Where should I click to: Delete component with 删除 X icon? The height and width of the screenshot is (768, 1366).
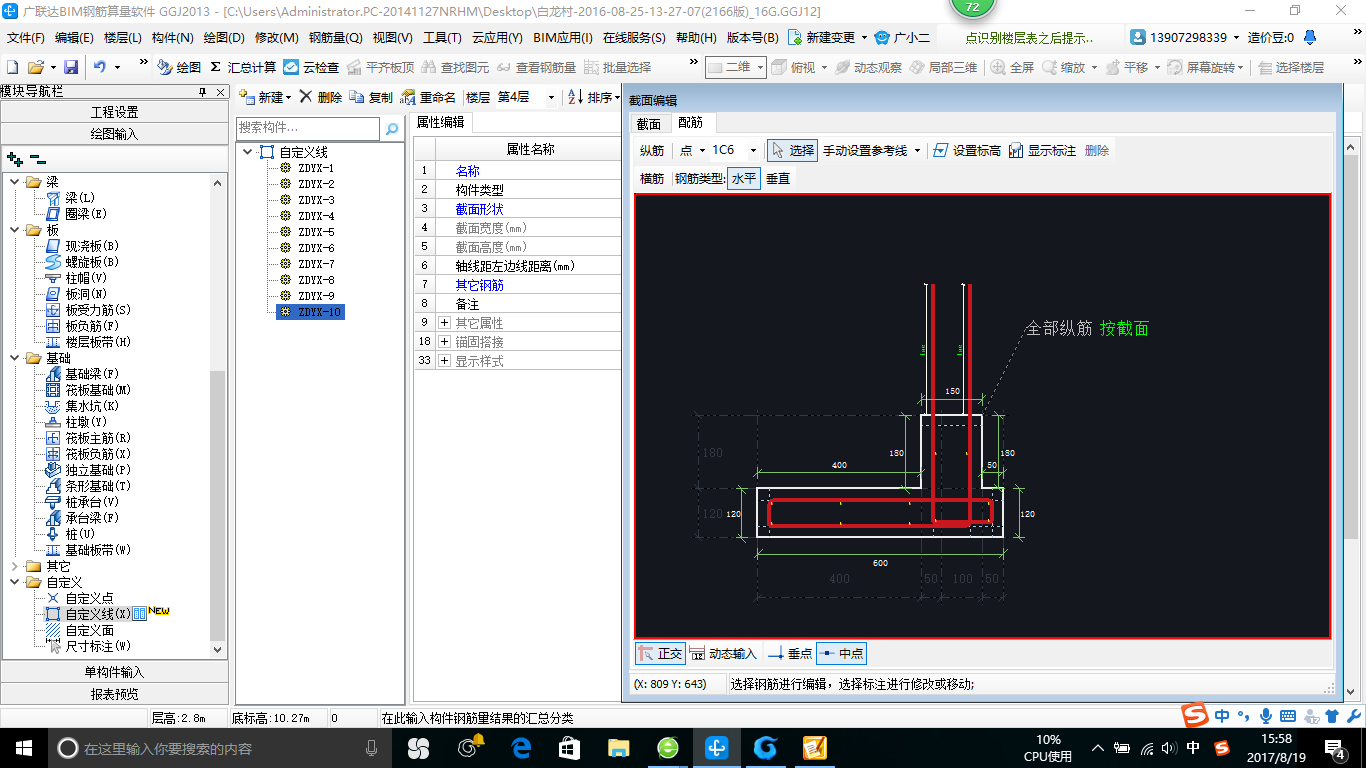click(x=321, y=97)
